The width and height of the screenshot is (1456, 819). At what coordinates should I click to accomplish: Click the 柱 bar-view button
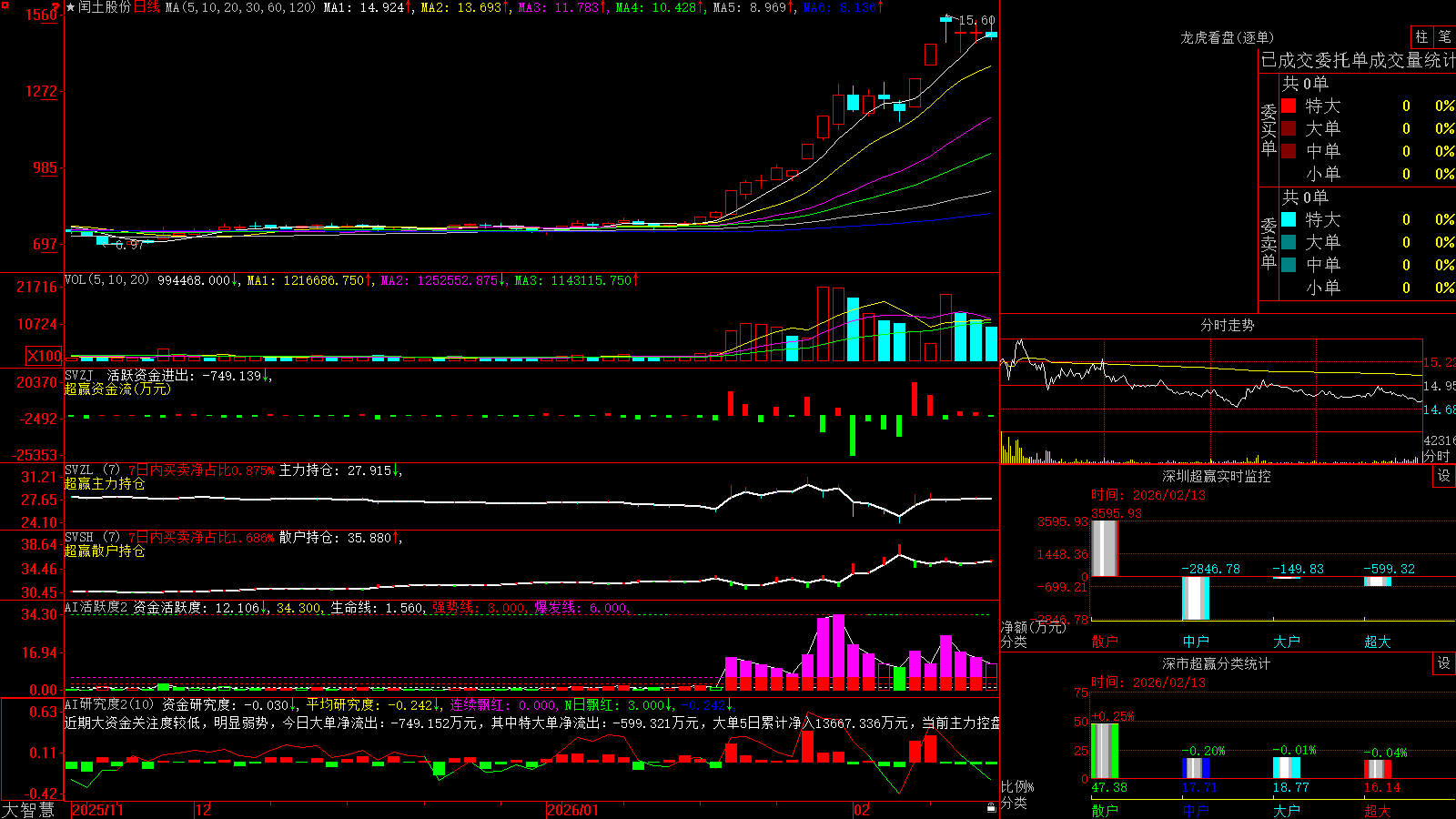(x=1421, y=36)
